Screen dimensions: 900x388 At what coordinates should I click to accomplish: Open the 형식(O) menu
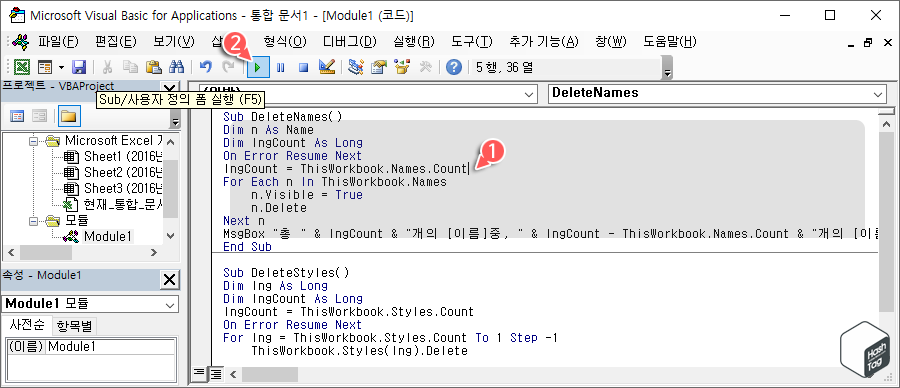pos(285,42)
